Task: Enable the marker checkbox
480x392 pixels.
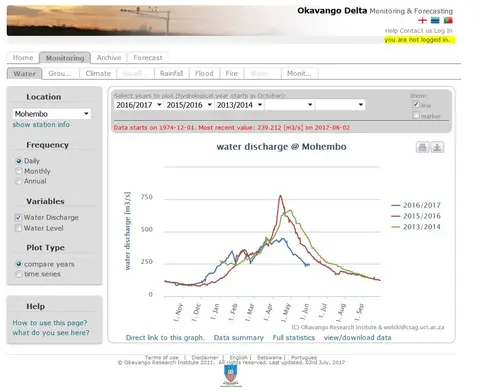Action: 416,115
